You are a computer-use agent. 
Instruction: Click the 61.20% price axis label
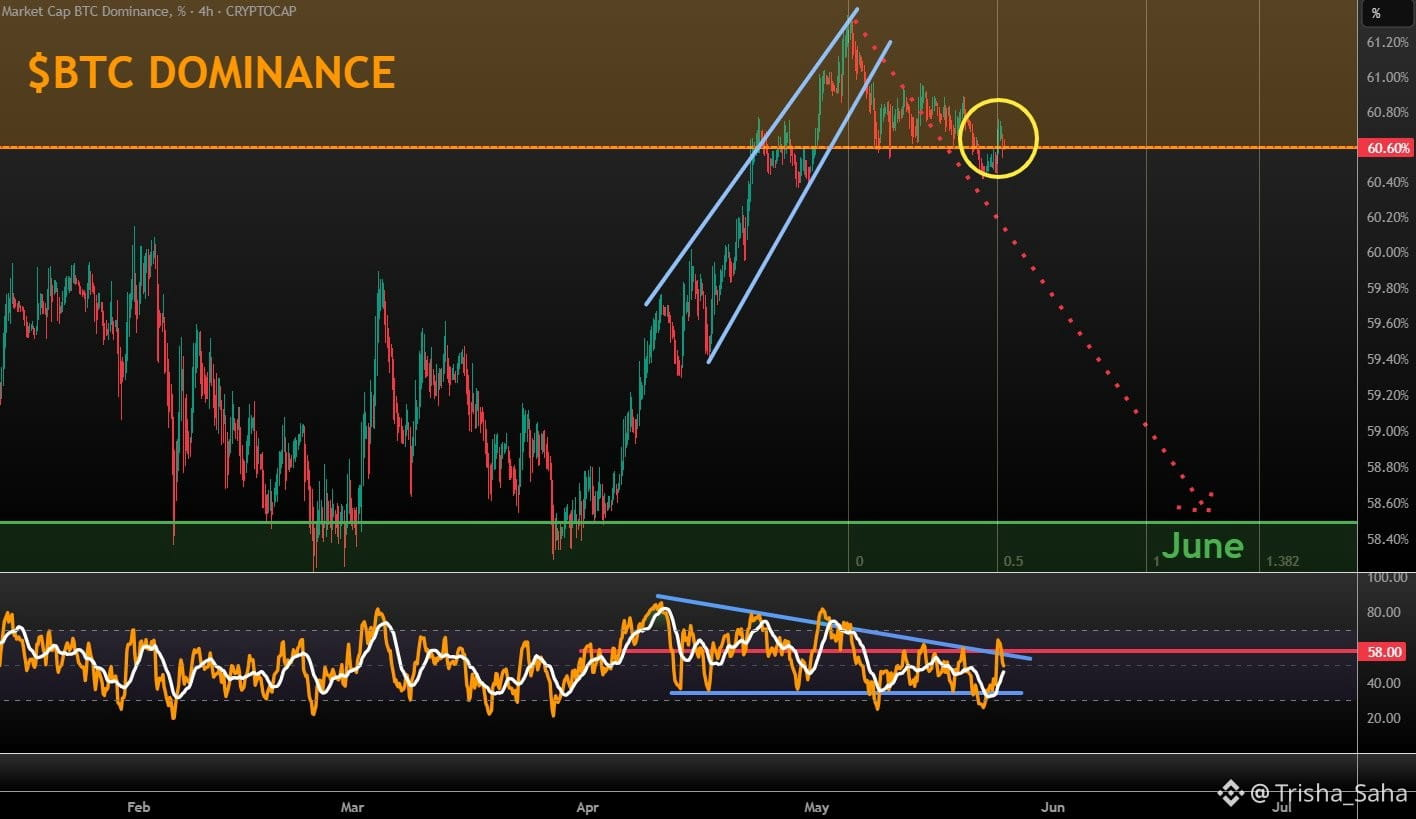[x=1387, y=42]
